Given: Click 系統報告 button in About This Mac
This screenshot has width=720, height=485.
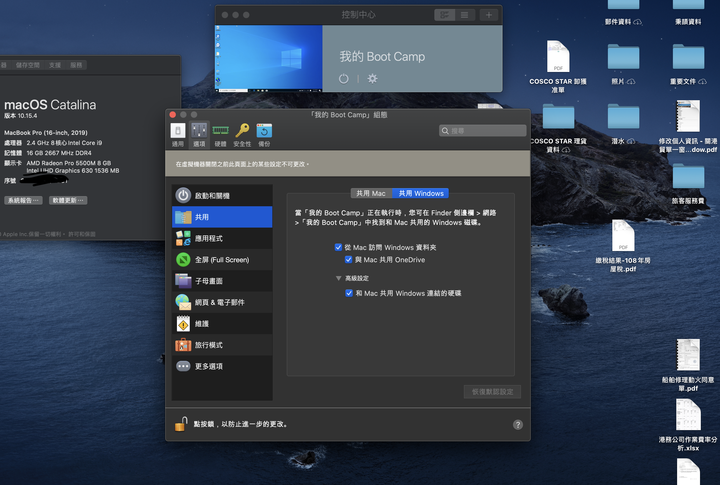Looking at the screenshot, I should click(23, 200).
